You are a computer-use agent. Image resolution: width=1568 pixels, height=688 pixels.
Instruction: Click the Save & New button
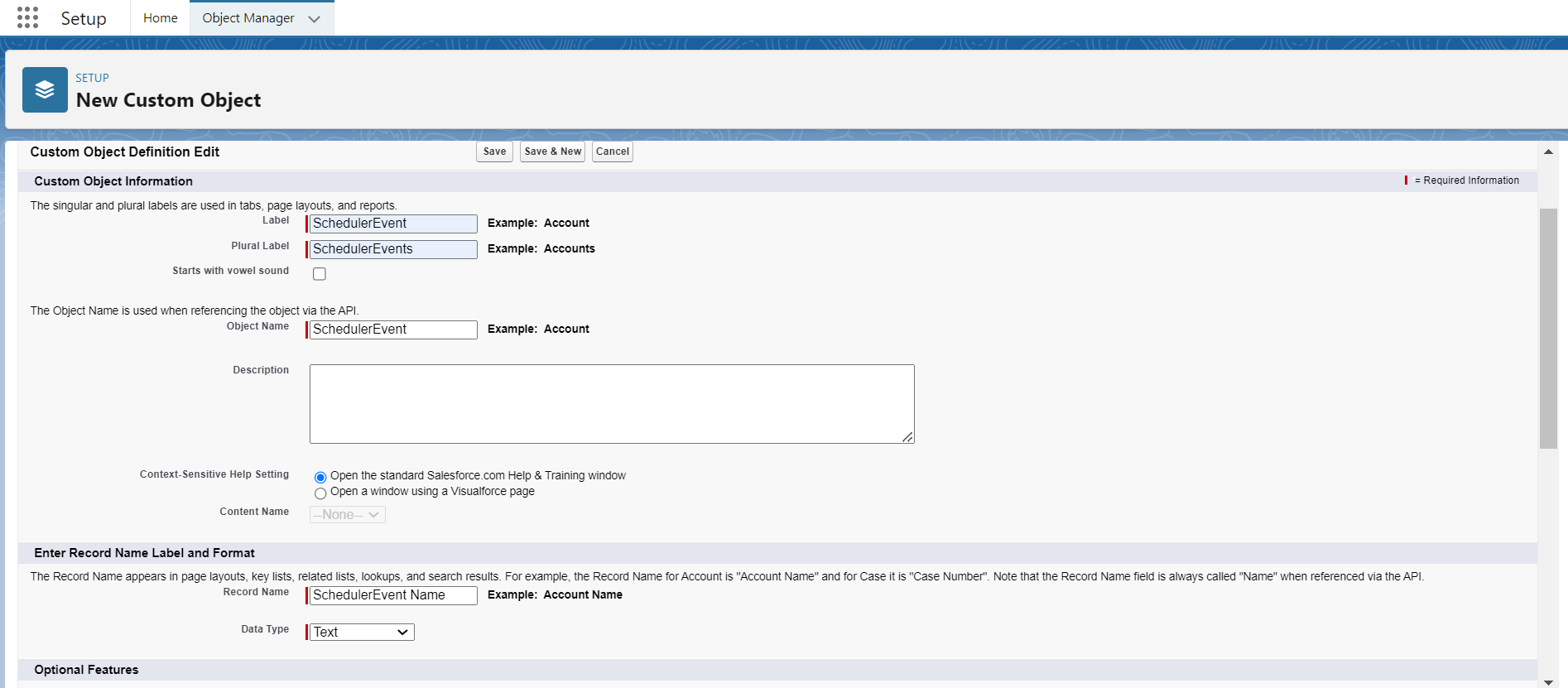(552, 152)
